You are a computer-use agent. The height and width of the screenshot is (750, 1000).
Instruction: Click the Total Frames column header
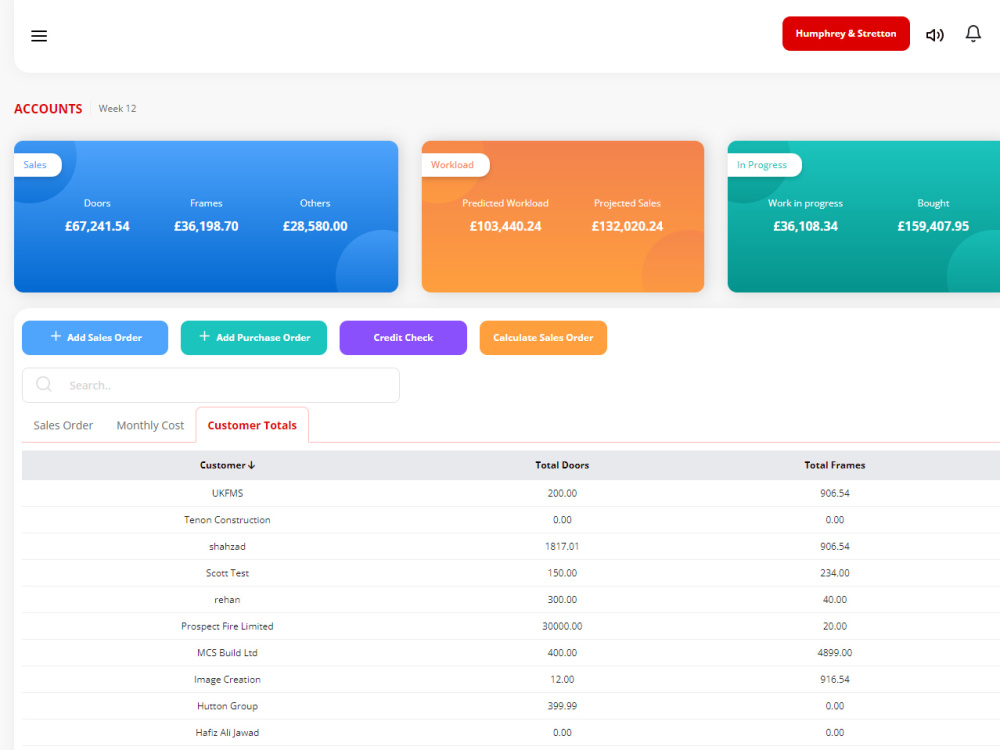click(834, 466)
